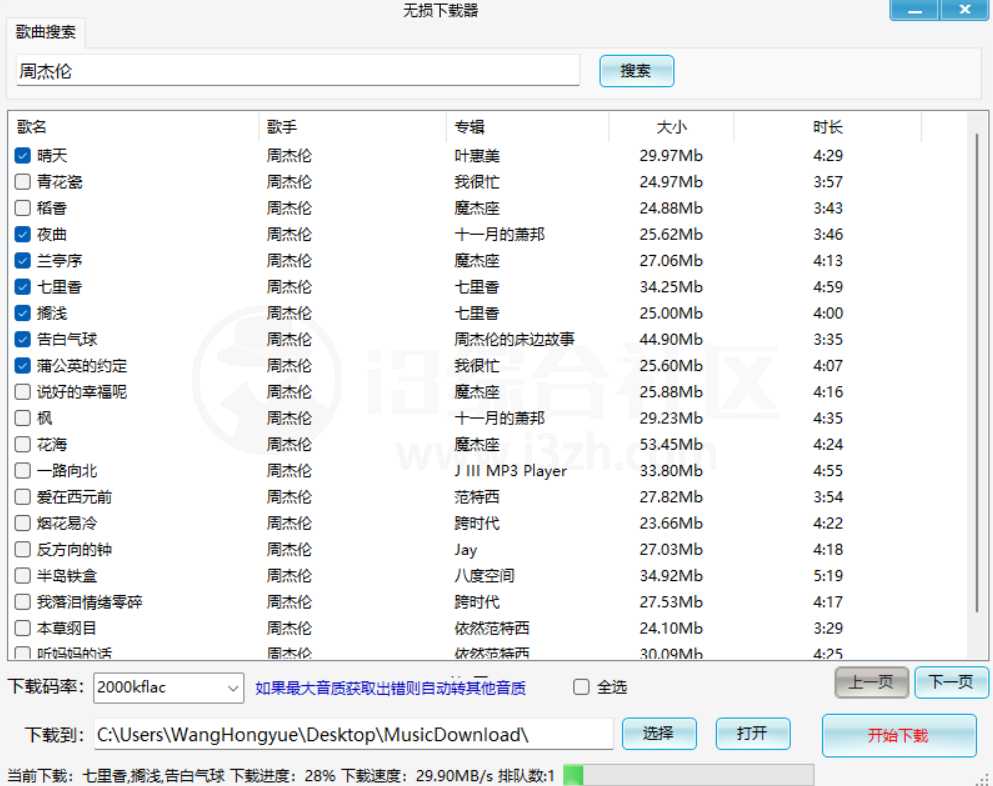Sort list by 大小 column header
Screen dimensions: 993x786
(671, 127)
